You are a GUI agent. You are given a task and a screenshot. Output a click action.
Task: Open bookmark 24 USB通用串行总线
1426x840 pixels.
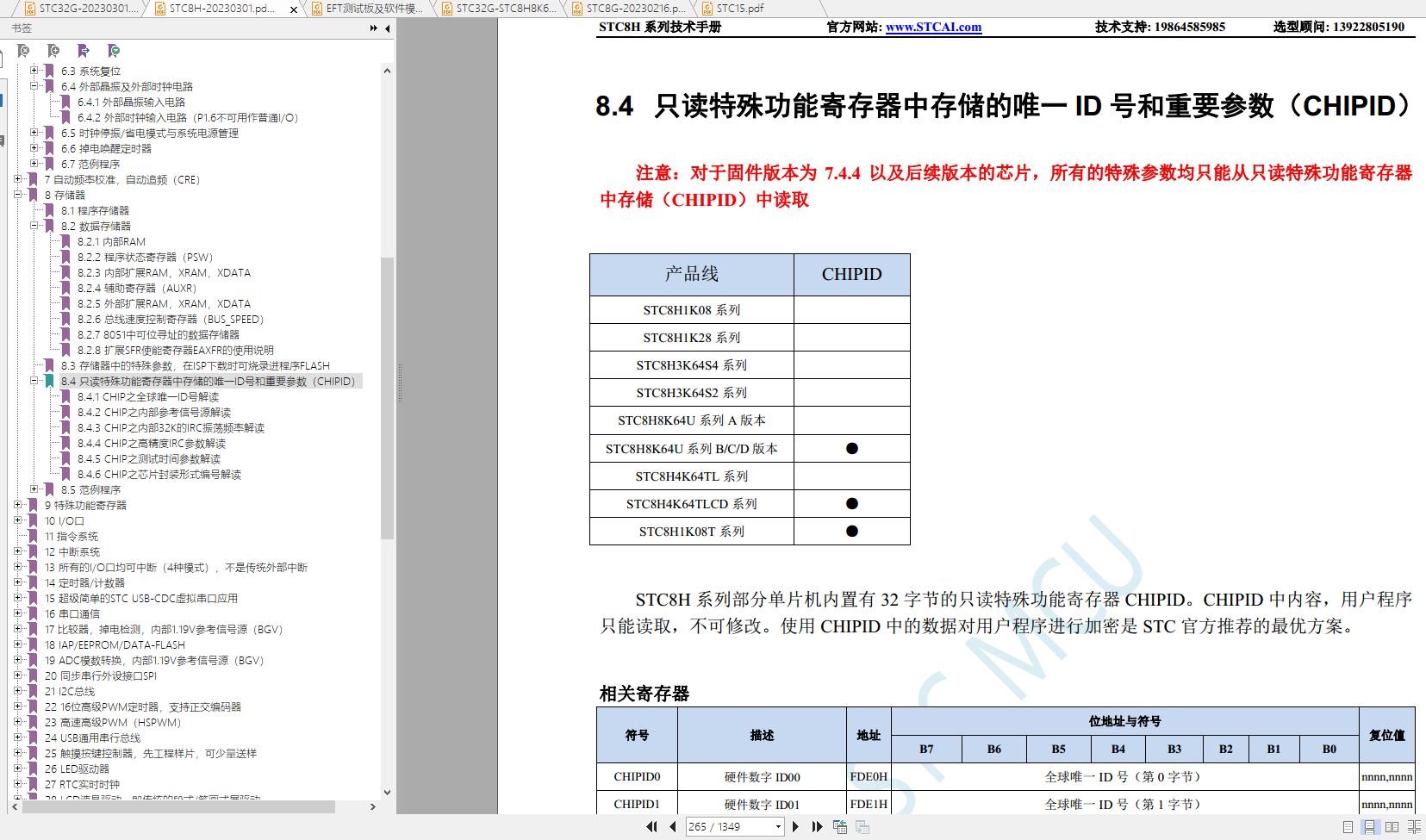[92, 737]
